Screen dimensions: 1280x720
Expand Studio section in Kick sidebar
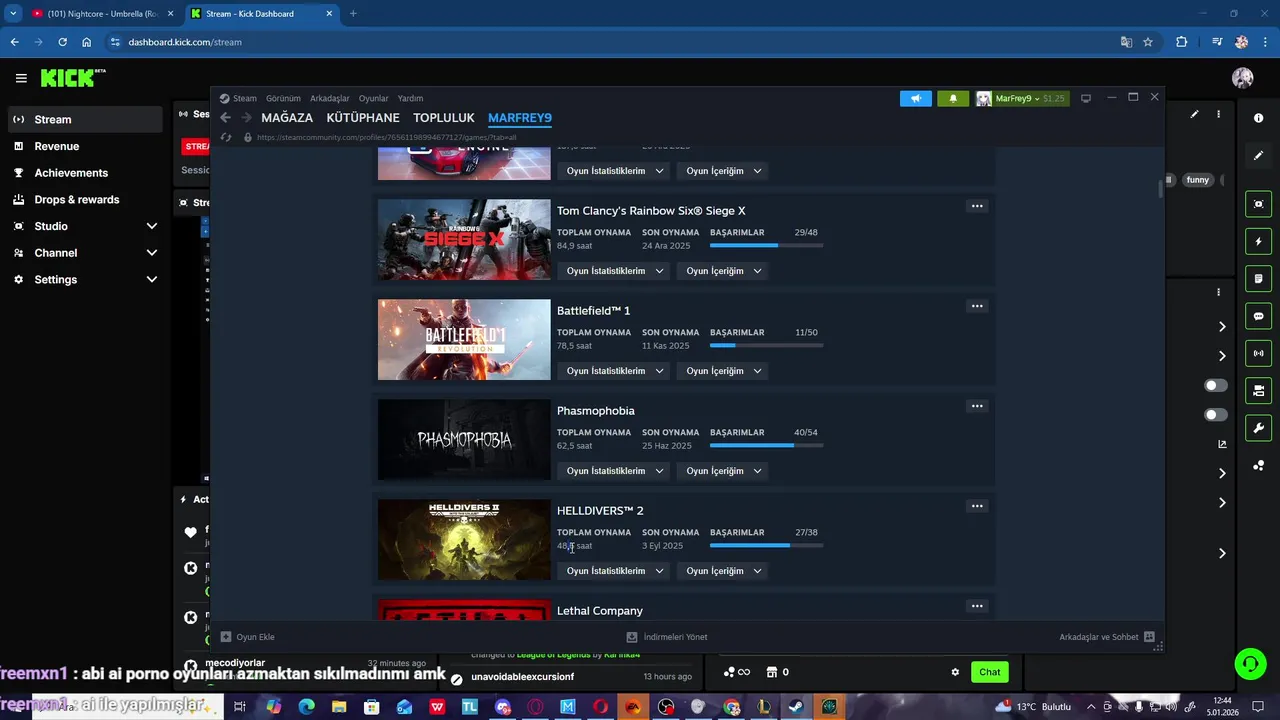click(x=85, y=226)
